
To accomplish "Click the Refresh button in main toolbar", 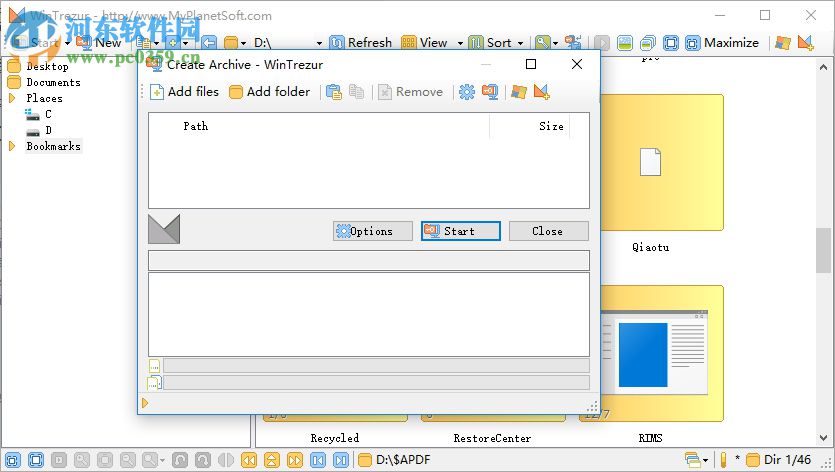I will (361, 43).
